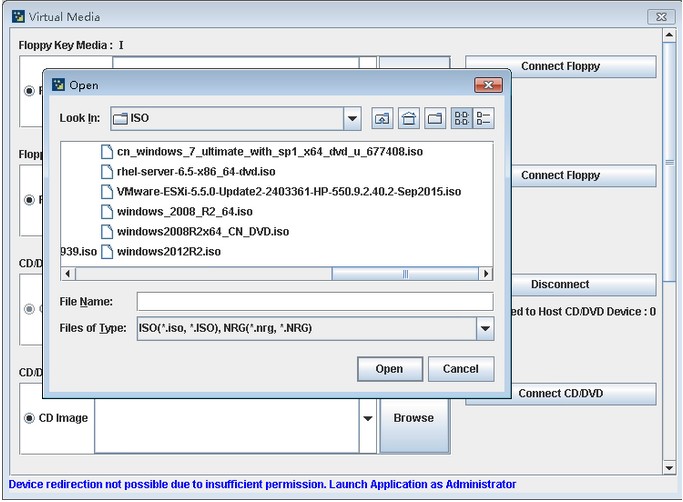Viewport: 683px width, 502px height.
Task: Click ISO folder icon in Look In
Action: pos(120,119)
